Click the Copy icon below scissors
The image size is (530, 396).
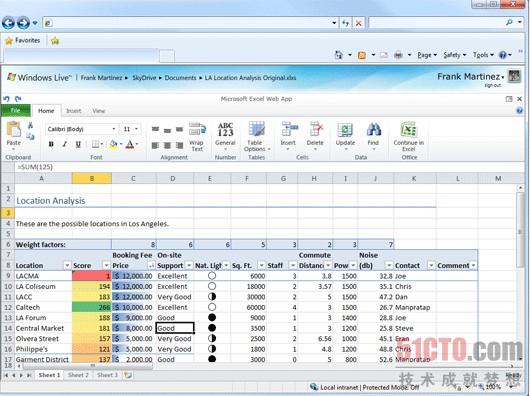click(30, 136)
